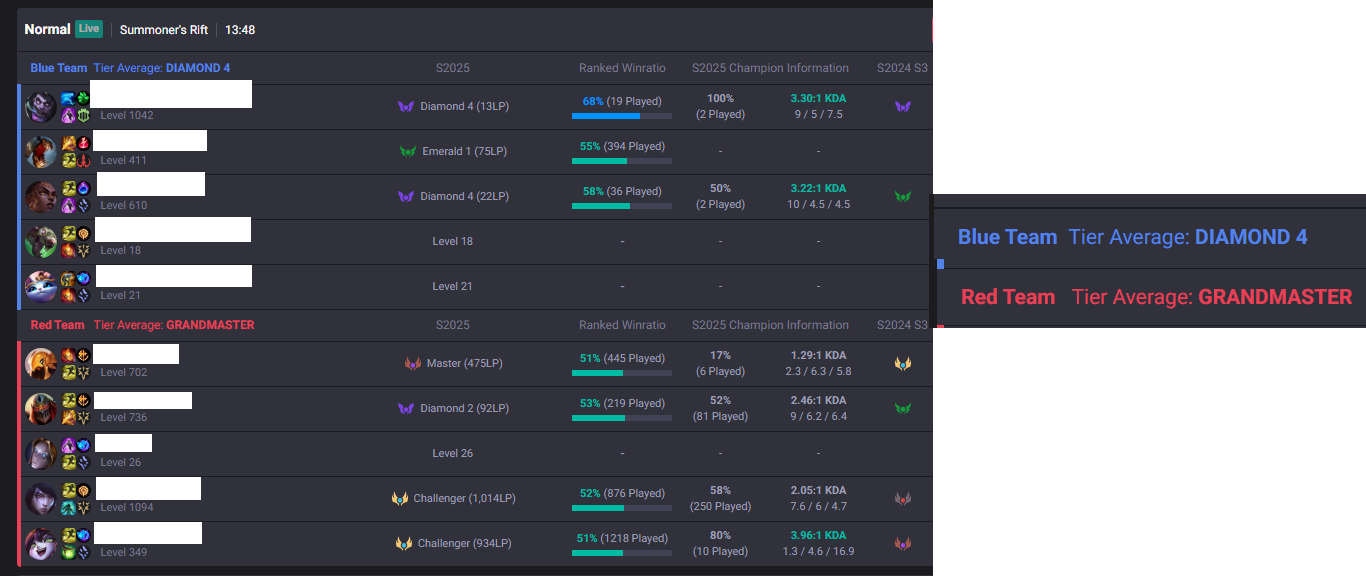This screenshot has width=1366, height=576.
Task: Click GRANDMASTER in the enlarged inset
Action: tap(1275, 297)
